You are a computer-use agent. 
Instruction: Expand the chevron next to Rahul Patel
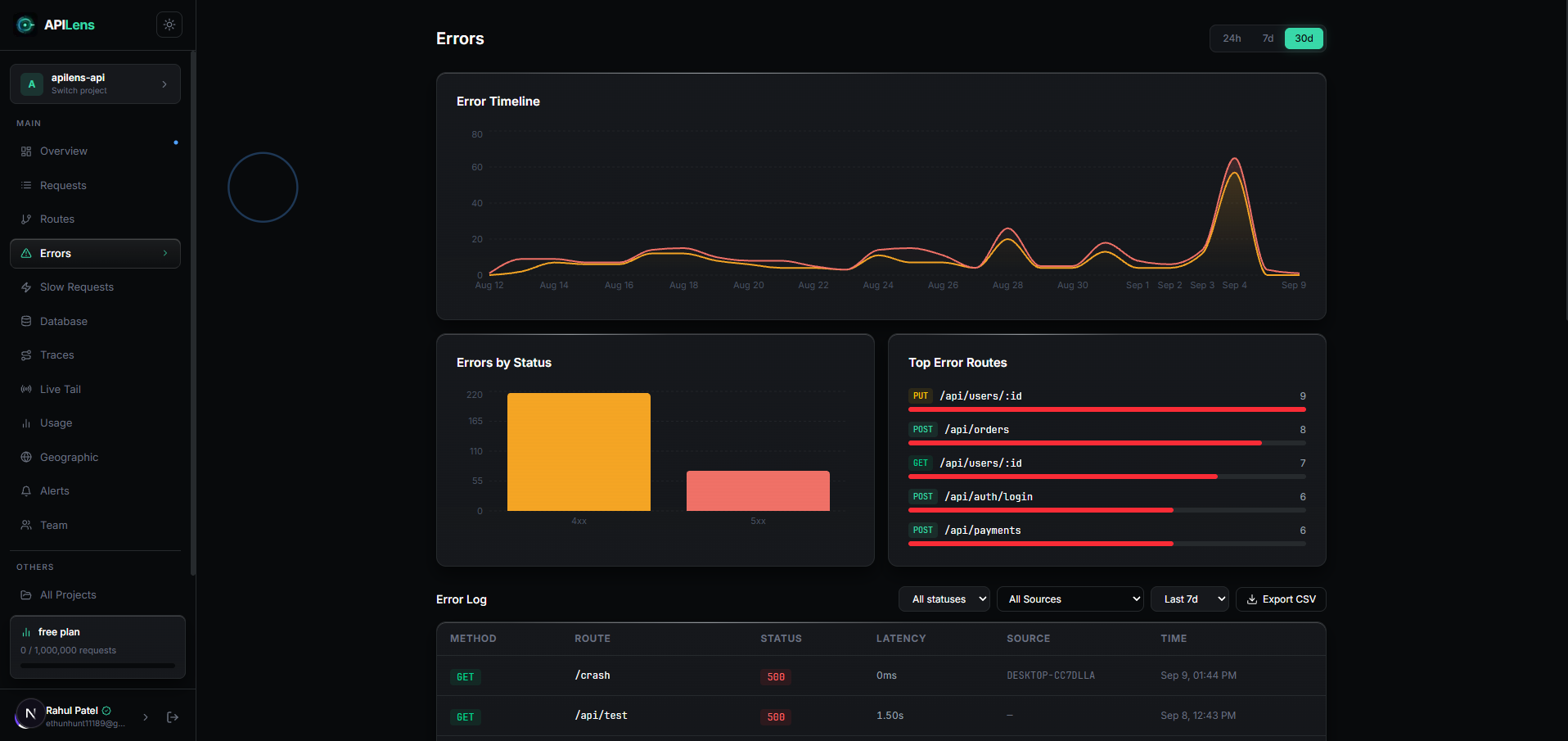[x=146, y=717]
